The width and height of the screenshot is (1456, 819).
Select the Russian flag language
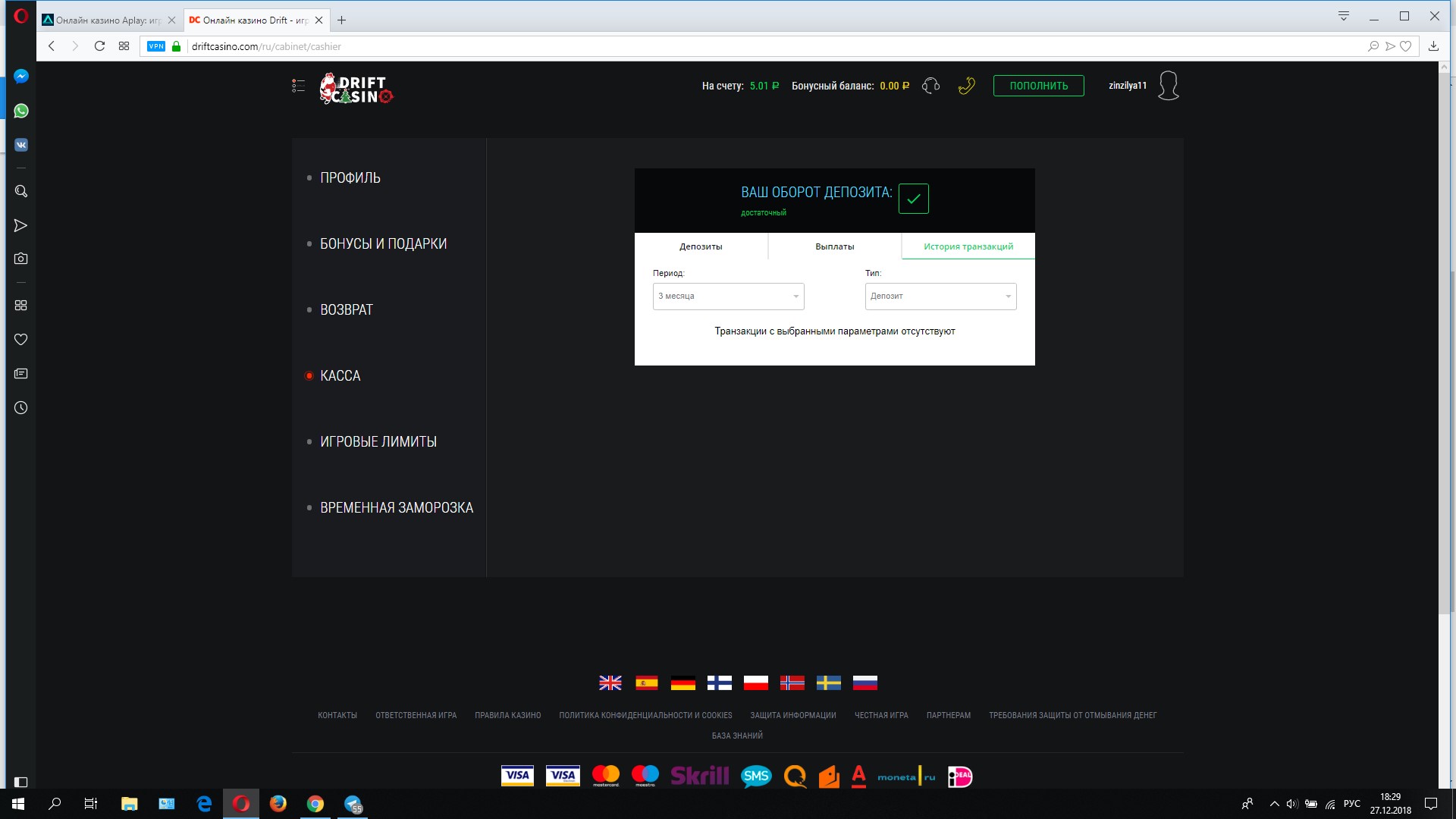point(864,682)
